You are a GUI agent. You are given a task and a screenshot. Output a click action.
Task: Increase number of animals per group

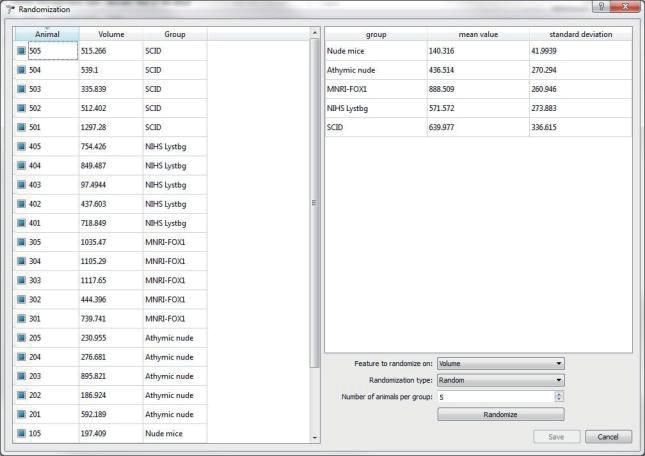(559, 394)
